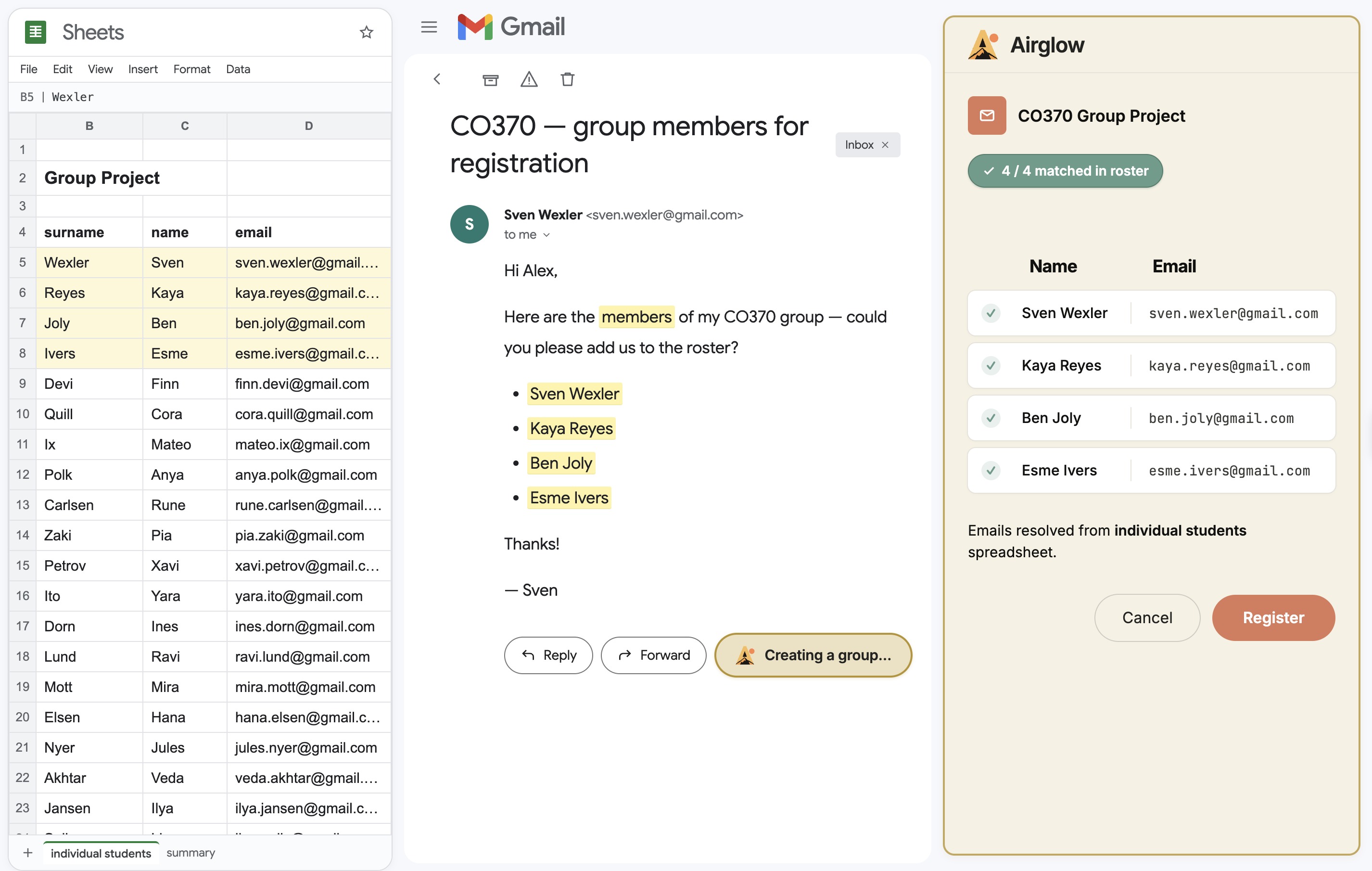Toggle the checkmark for Kaya Reyes
Viewport: 1372px width, 871px height.
(x=991, y=365)
